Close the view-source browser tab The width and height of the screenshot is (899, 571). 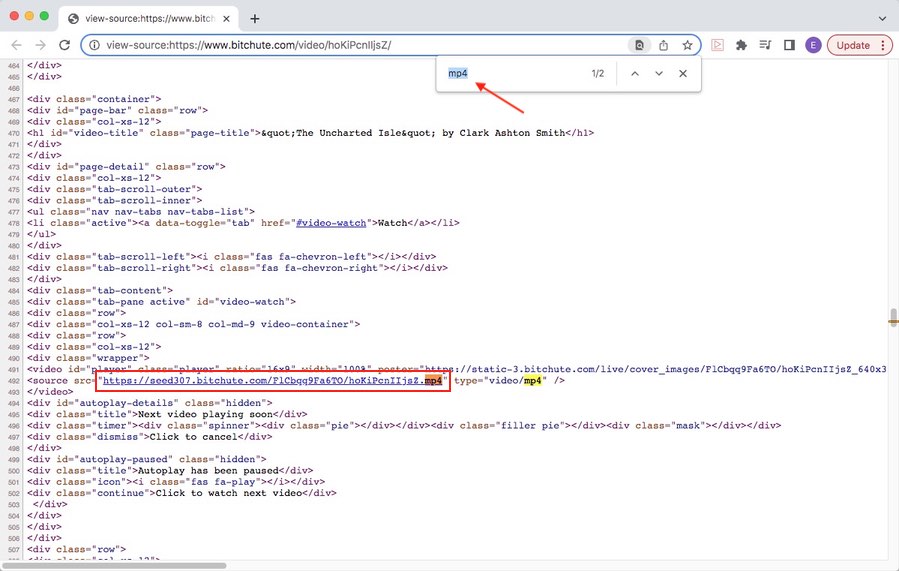(226, 18)
